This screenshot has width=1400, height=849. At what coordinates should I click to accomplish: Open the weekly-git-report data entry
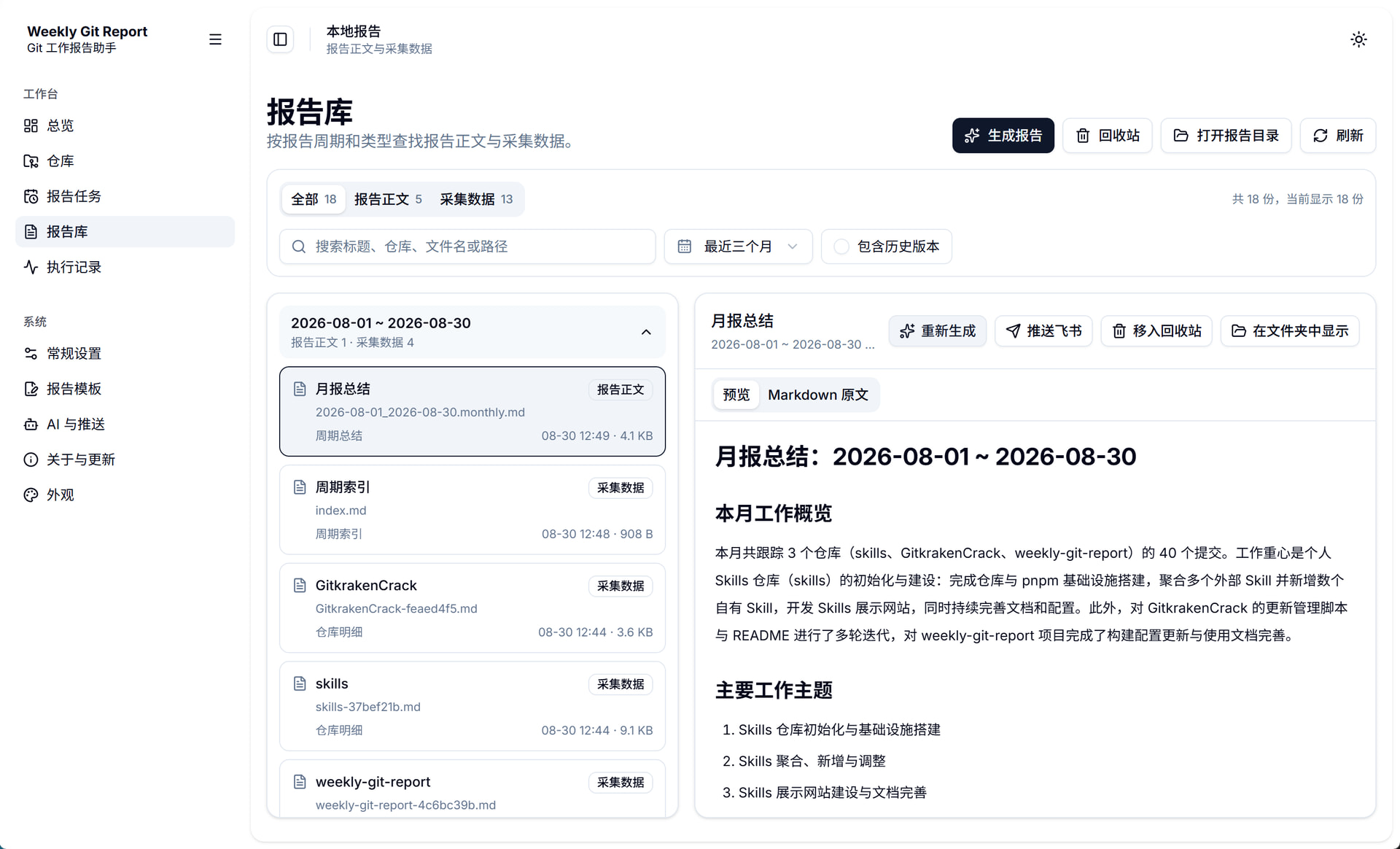click(472, 788)
